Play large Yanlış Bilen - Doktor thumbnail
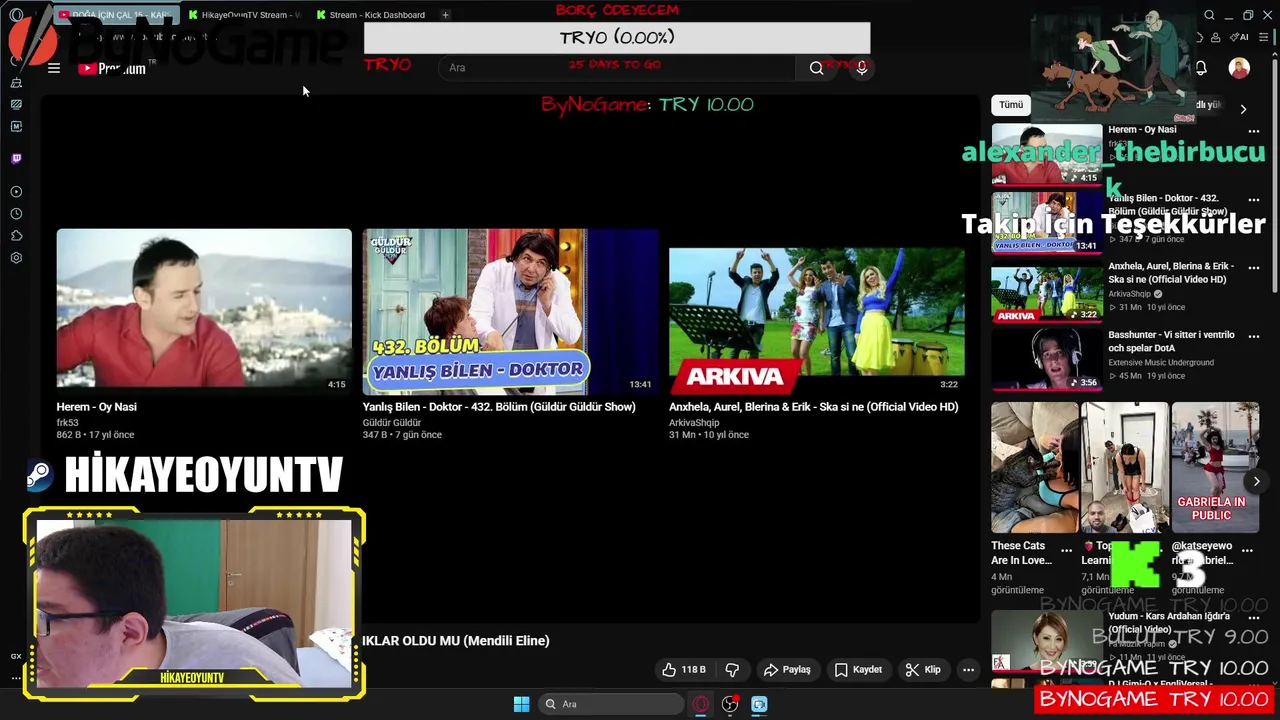This screenshot has height=720, width=1280. 510,312
